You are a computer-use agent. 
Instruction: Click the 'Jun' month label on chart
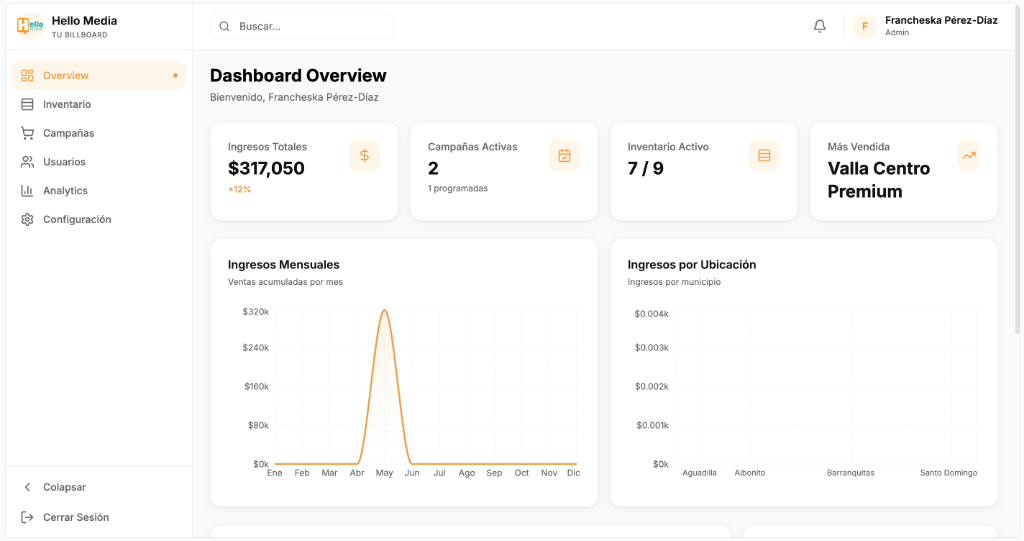pyautogui.click(x=412, y=473)
